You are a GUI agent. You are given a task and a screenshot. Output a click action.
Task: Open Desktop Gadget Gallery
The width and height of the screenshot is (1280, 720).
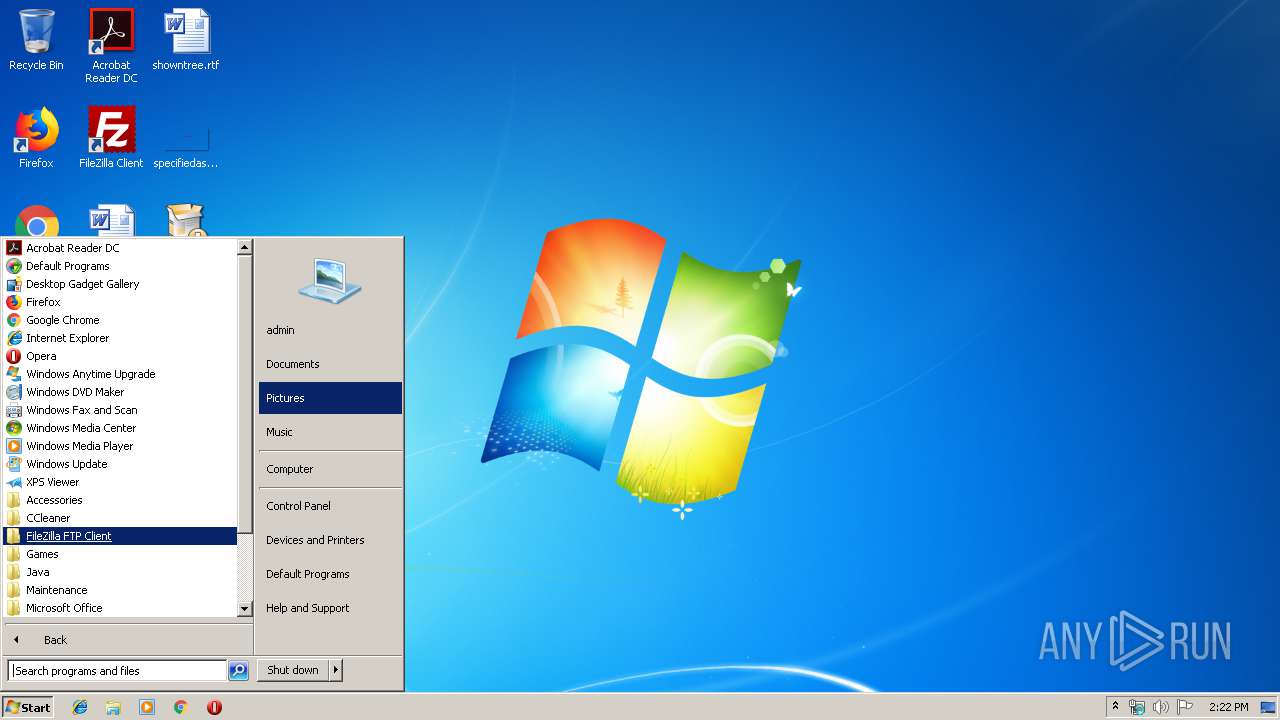coord(120,284)
